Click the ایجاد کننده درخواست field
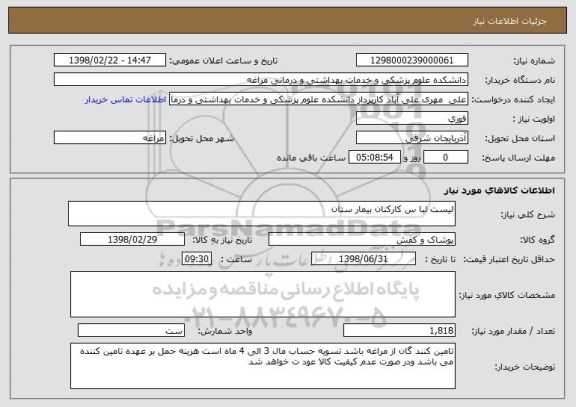The width and height of the screenshot is (576, 407). [318, 99]
